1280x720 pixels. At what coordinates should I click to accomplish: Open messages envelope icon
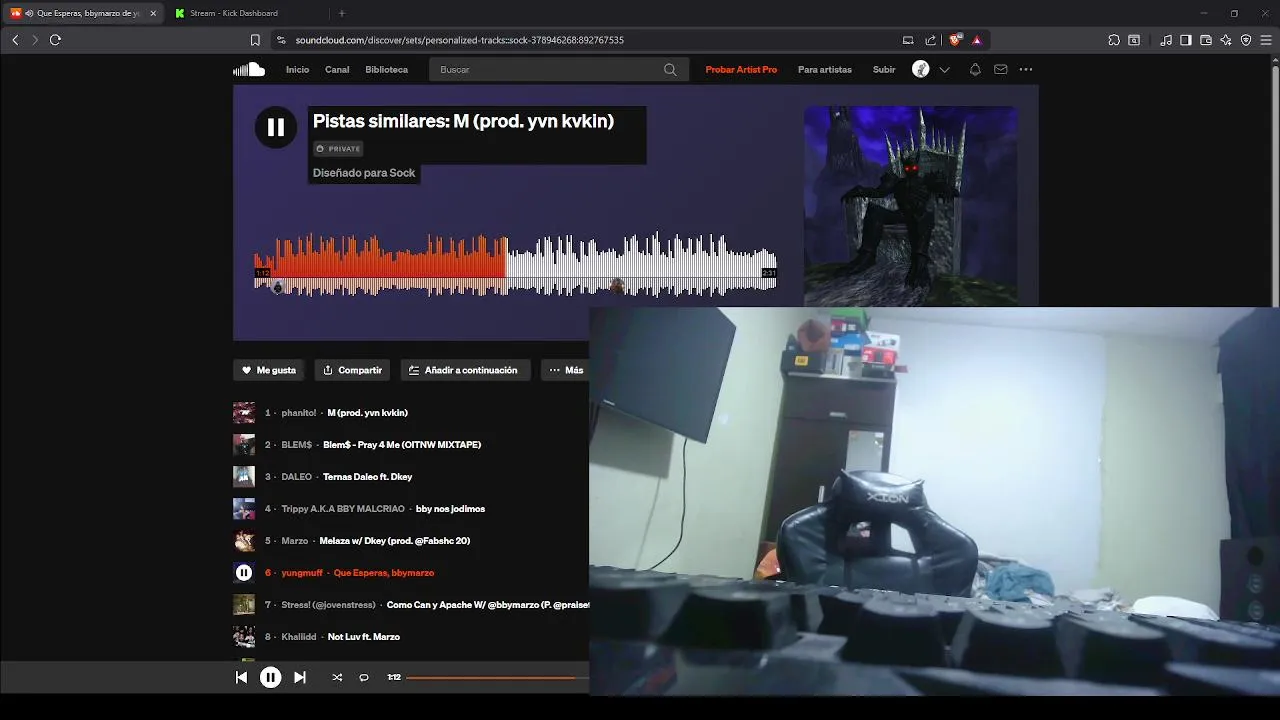pyautogui.click(x=1000, y=70)
